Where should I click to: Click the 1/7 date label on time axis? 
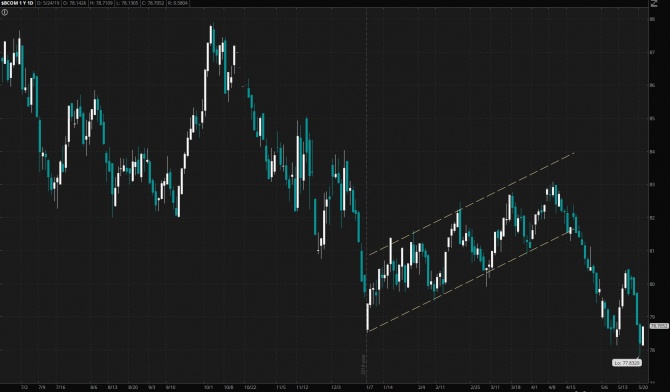(369, 387)
